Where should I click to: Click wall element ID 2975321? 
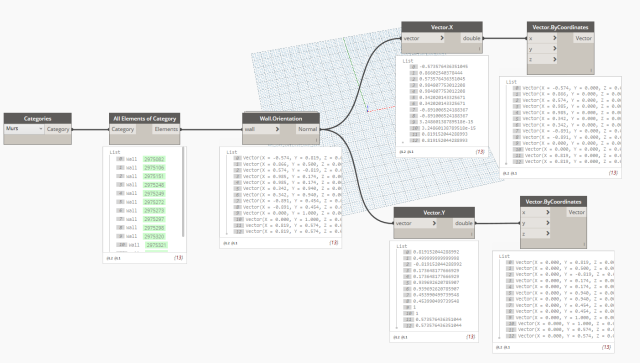(157, 245)
